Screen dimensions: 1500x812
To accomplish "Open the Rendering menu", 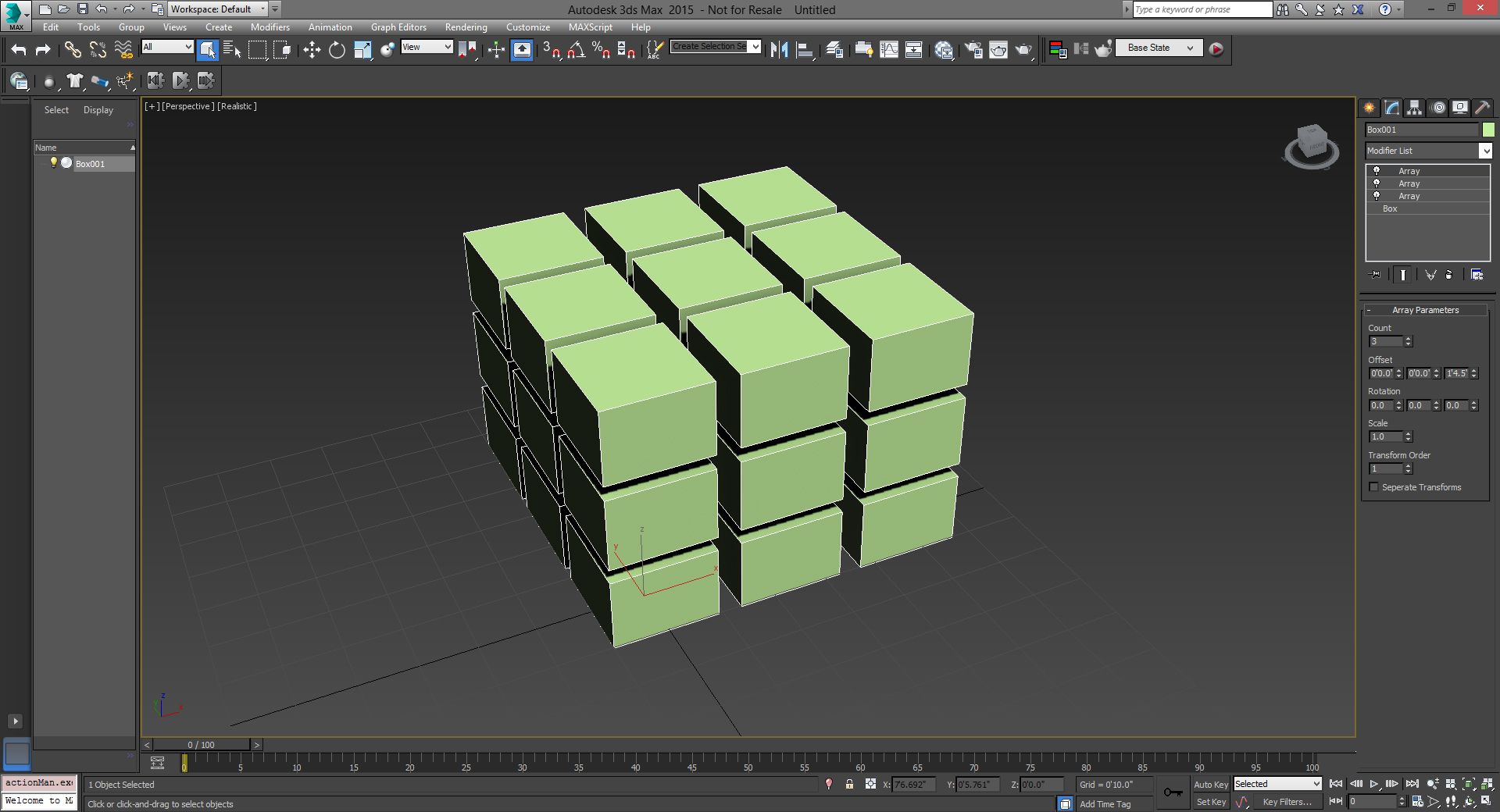I will tap(466, 27).
